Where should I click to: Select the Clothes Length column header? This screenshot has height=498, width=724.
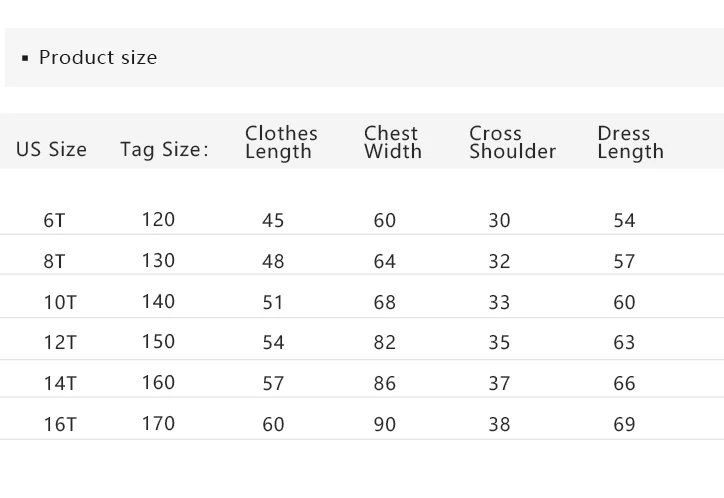pos(281,142)
